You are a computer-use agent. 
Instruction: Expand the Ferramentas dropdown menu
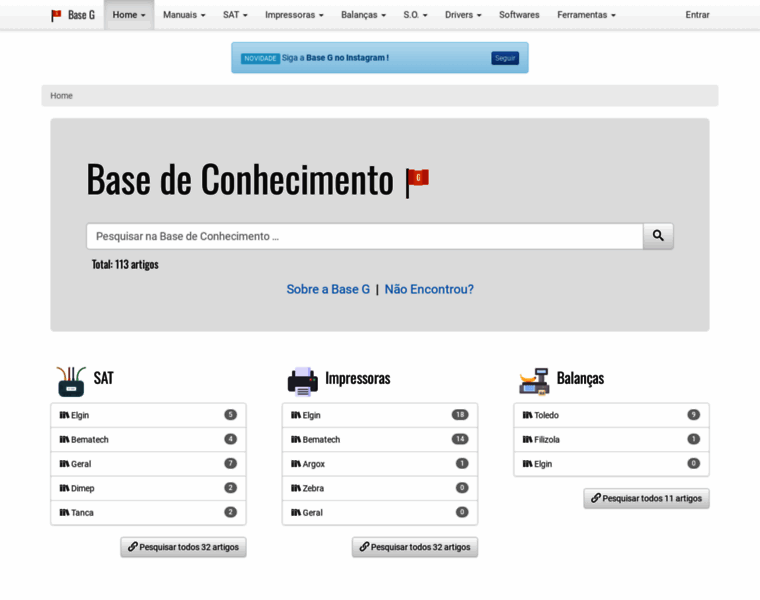tap(586, 15)
